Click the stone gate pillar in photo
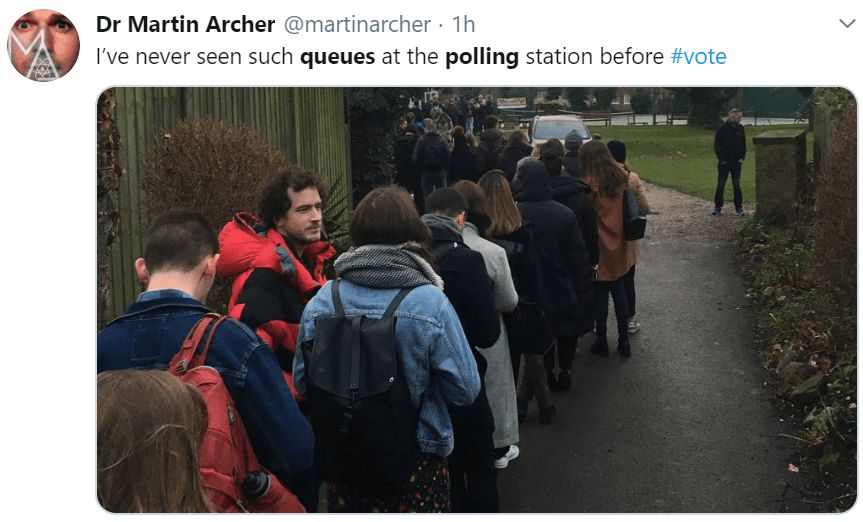 coord(780,173)
